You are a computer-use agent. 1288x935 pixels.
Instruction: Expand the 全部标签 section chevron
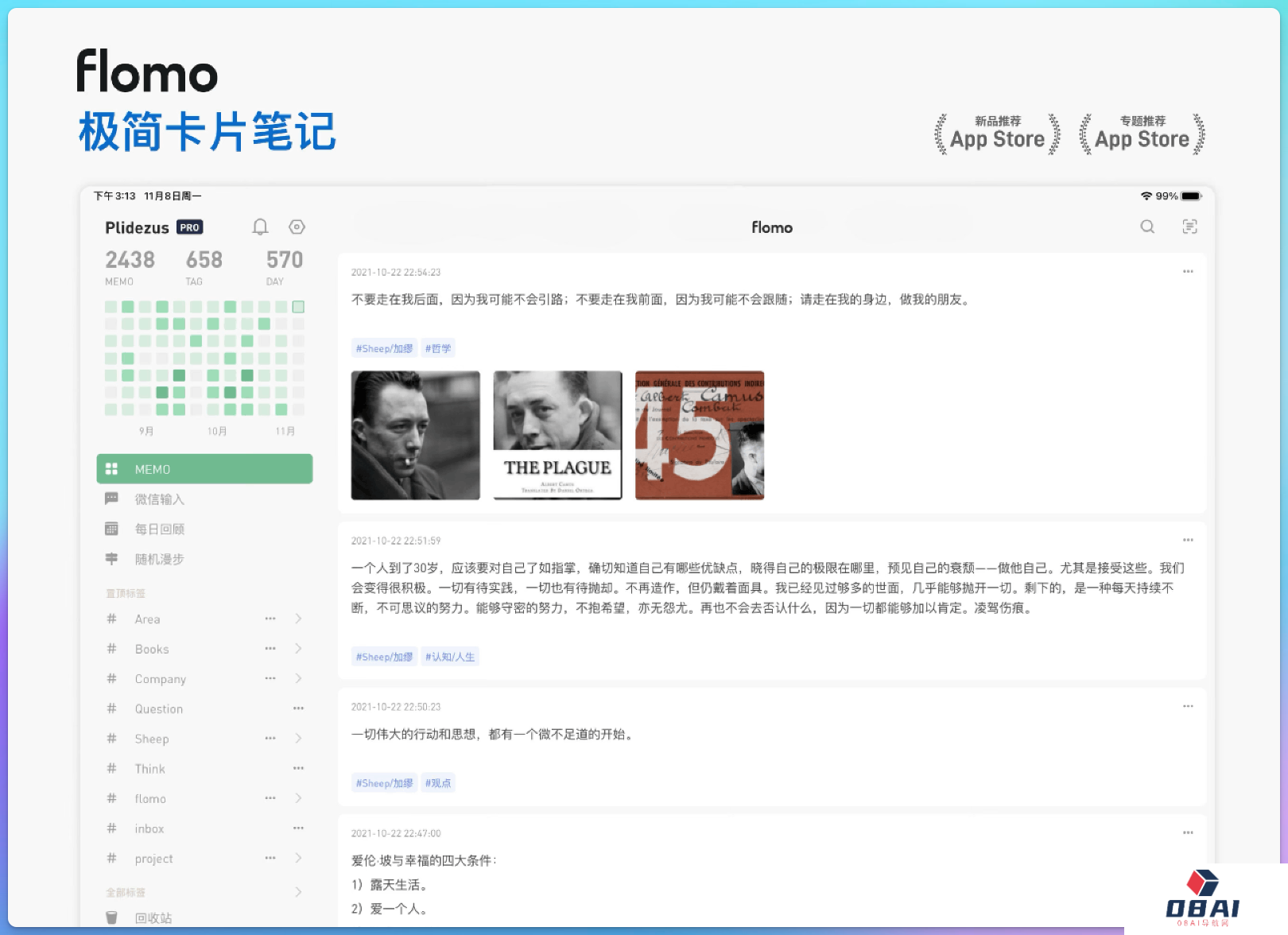click(298, 892)
